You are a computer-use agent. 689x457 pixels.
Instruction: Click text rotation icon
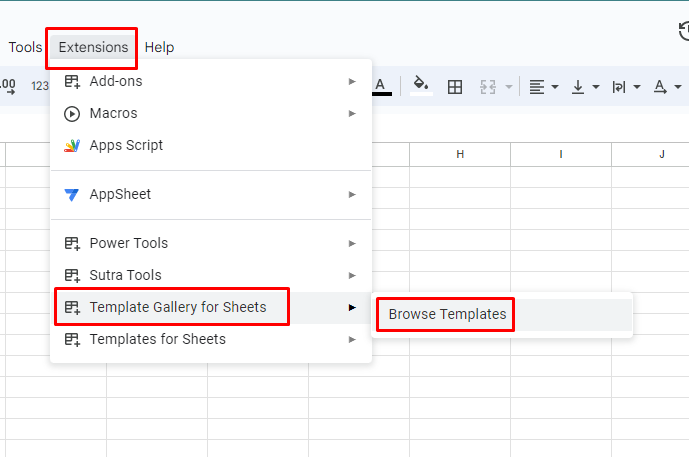(x=660, y=87)
